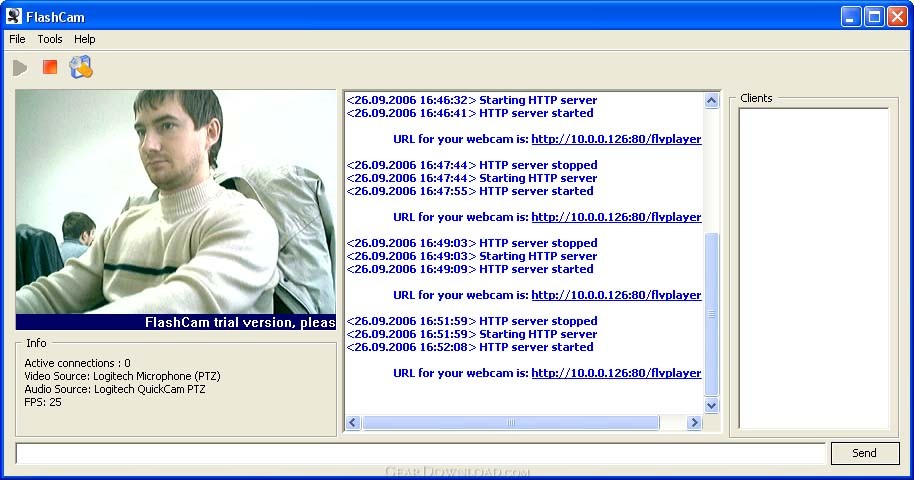Open the webcam URL after 16:52:08 entry
The height and width of the screenshot is (480, 914).
(x=616, y=373)
